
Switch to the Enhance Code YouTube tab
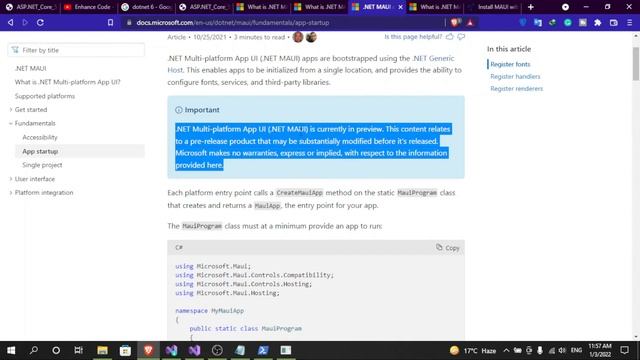coord(88,7)
